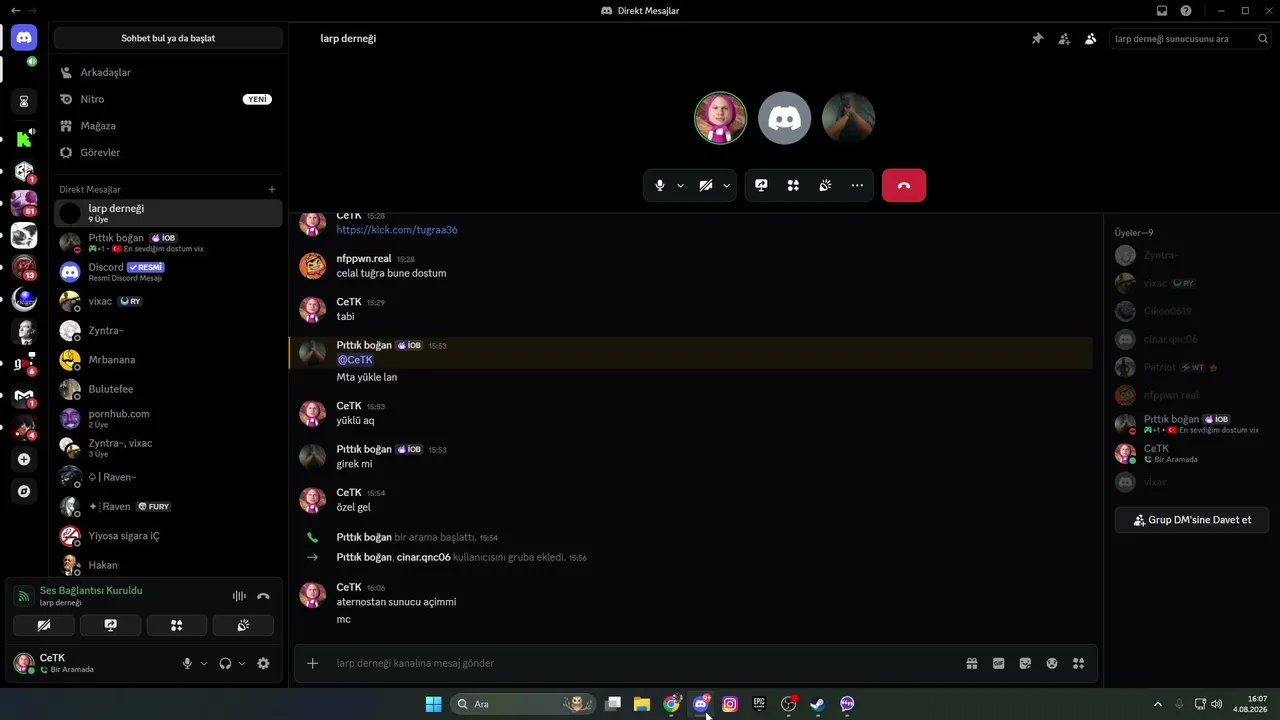Open the Mağaza page
Viewport: 1280px width, 720px height.
[168, 126]
